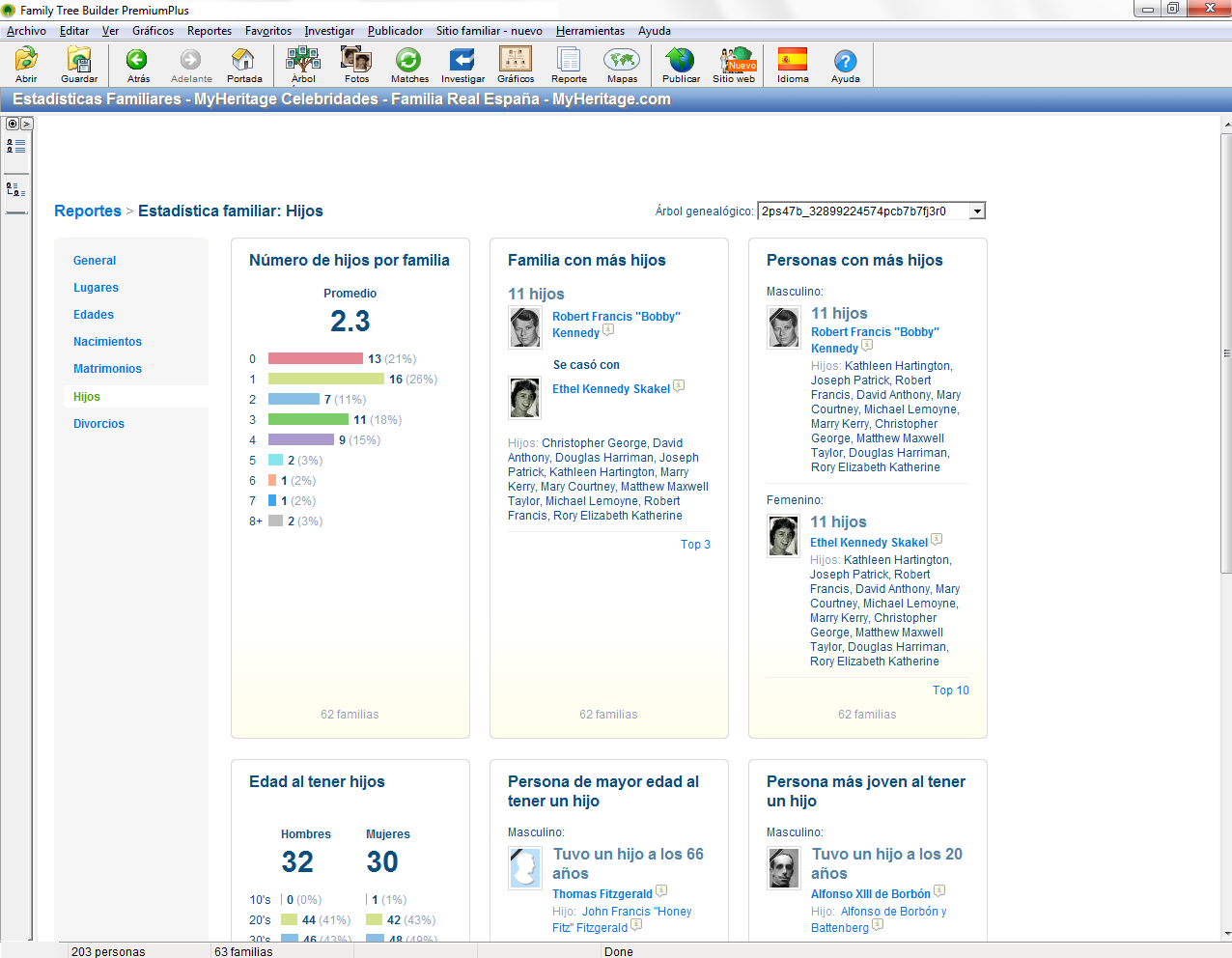The image size is (1232, 958).
Task: Open the Sitio familiar - nuevo menu
Action: pos(489,31)
